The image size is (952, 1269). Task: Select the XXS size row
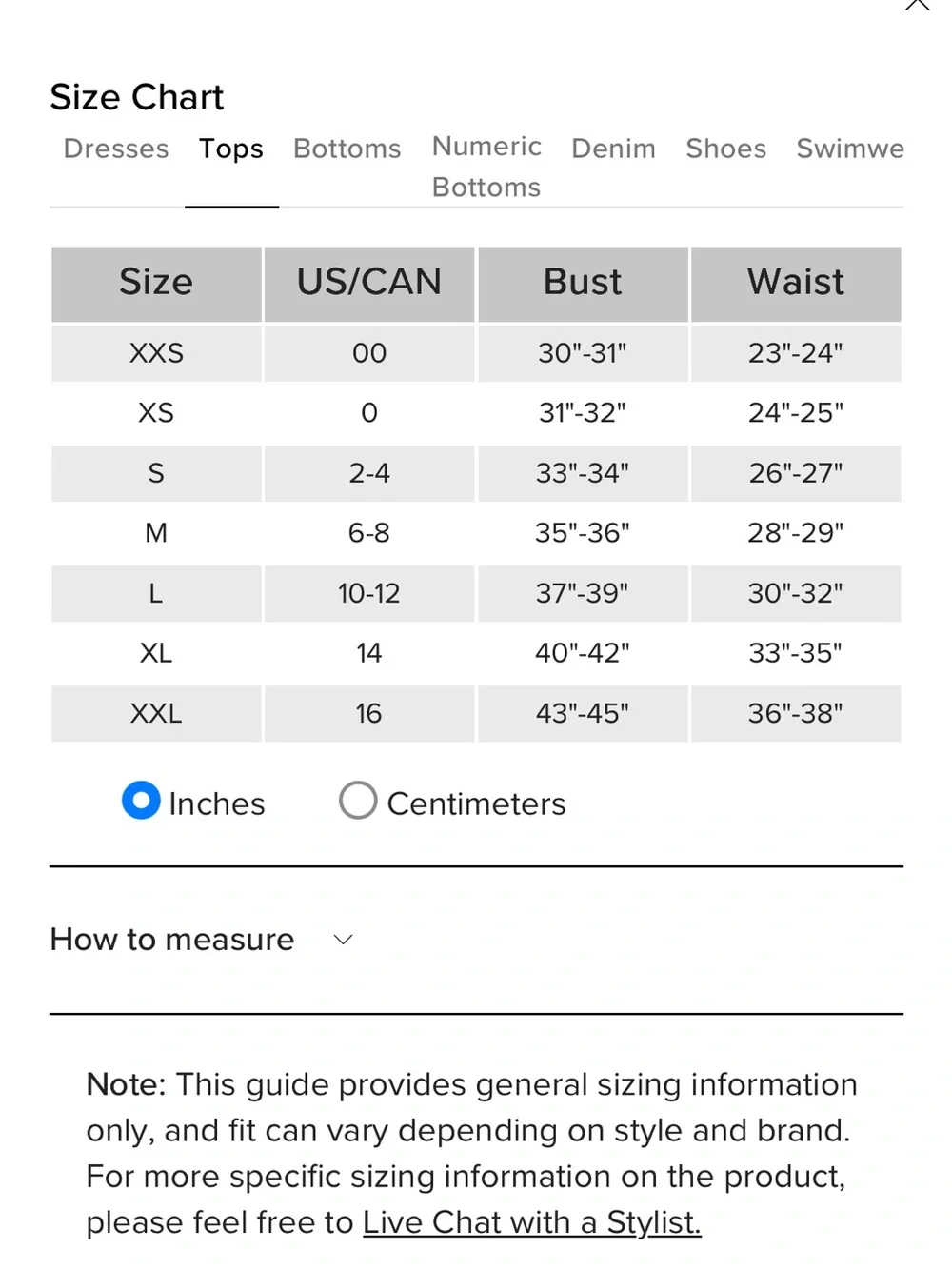(x=476, y=353)
